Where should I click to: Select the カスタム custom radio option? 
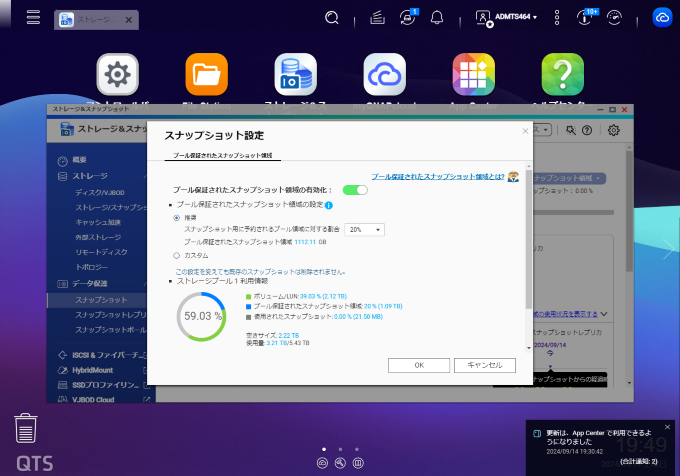pyautogui.click(x=177, y=256)
